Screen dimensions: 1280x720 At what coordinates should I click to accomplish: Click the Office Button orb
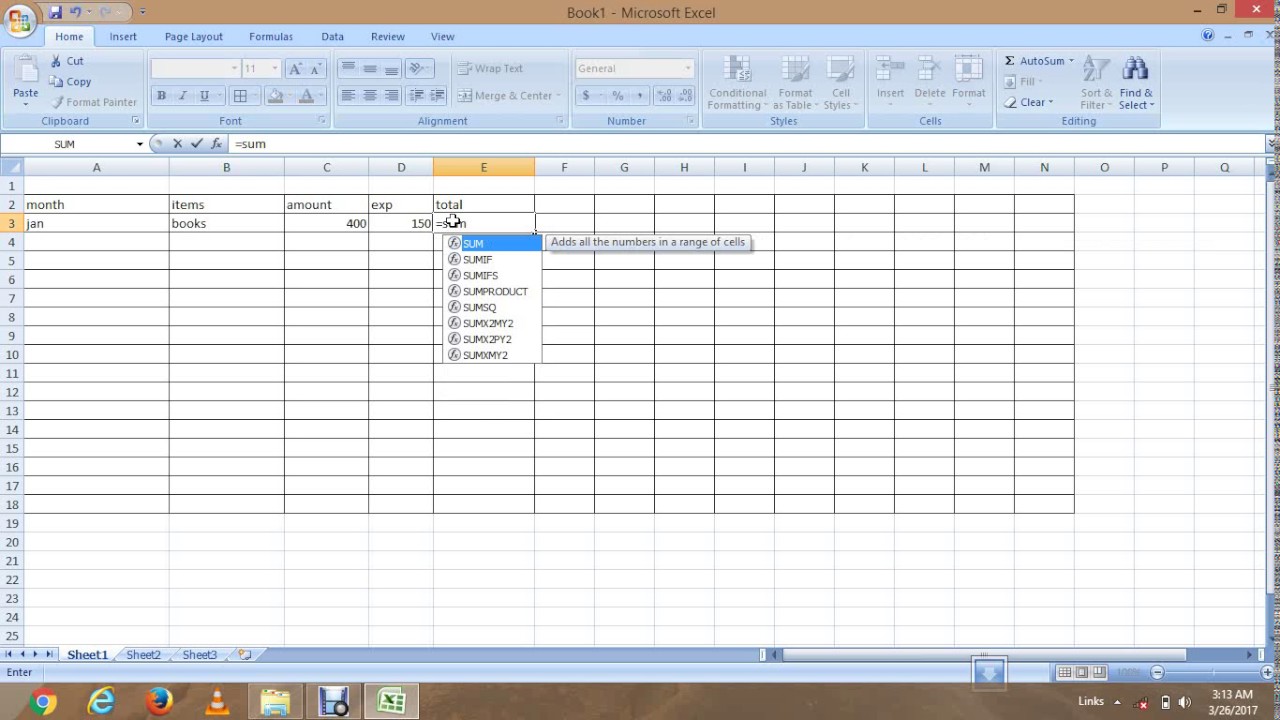(19, 20)
